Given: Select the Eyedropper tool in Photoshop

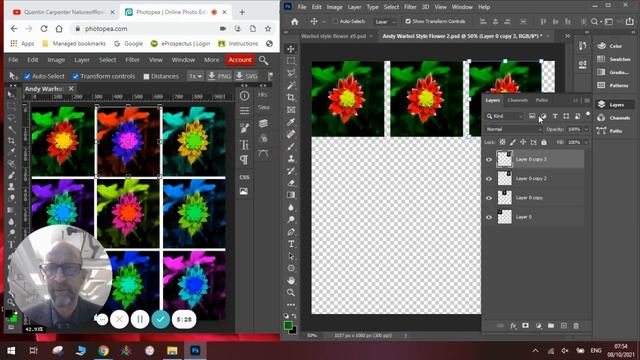Looking at the screenshot, I should point(291,122).
